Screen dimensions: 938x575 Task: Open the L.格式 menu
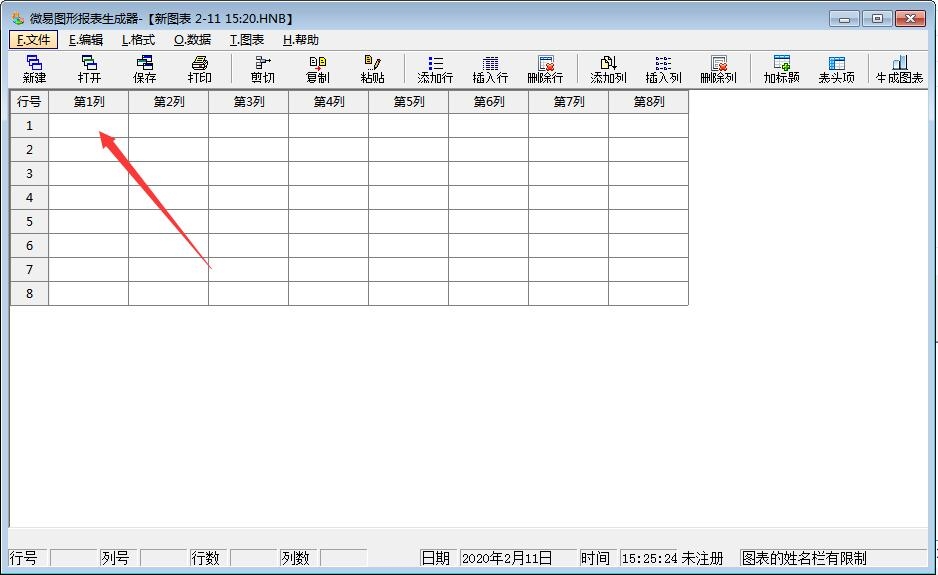[x=138, y=40]
